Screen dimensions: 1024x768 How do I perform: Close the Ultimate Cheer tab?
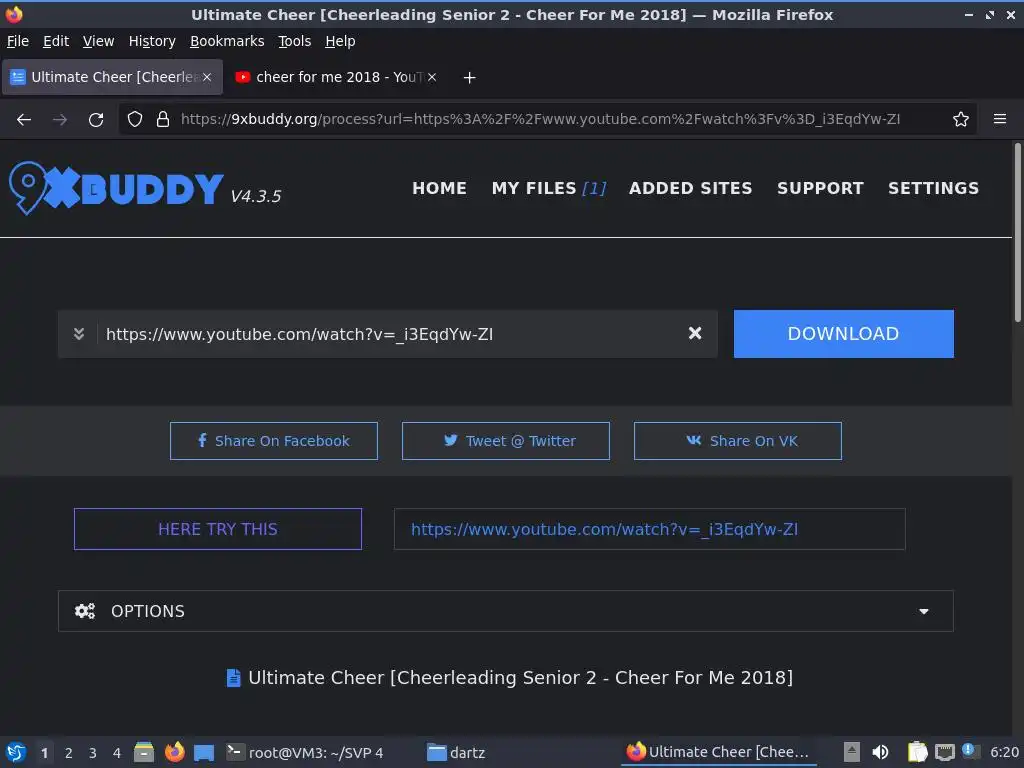point(206,77)
